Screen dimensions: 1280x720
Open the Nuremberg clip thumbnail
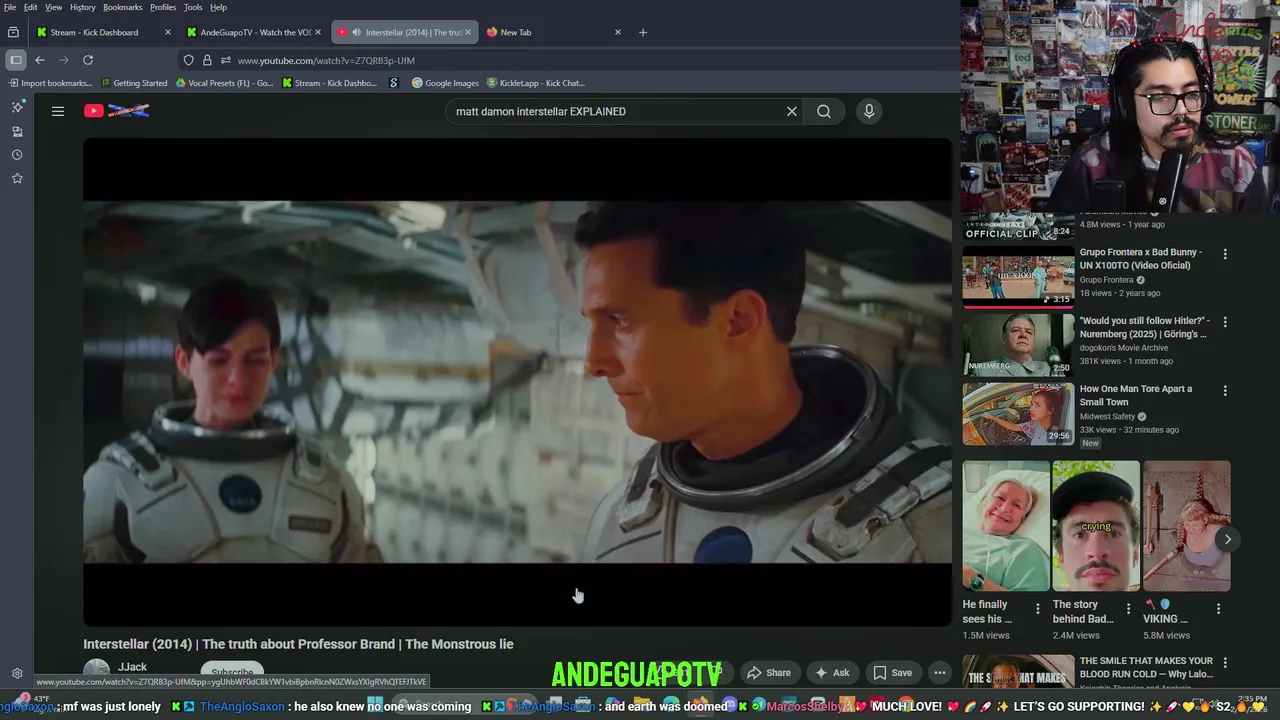point(1018,345)
